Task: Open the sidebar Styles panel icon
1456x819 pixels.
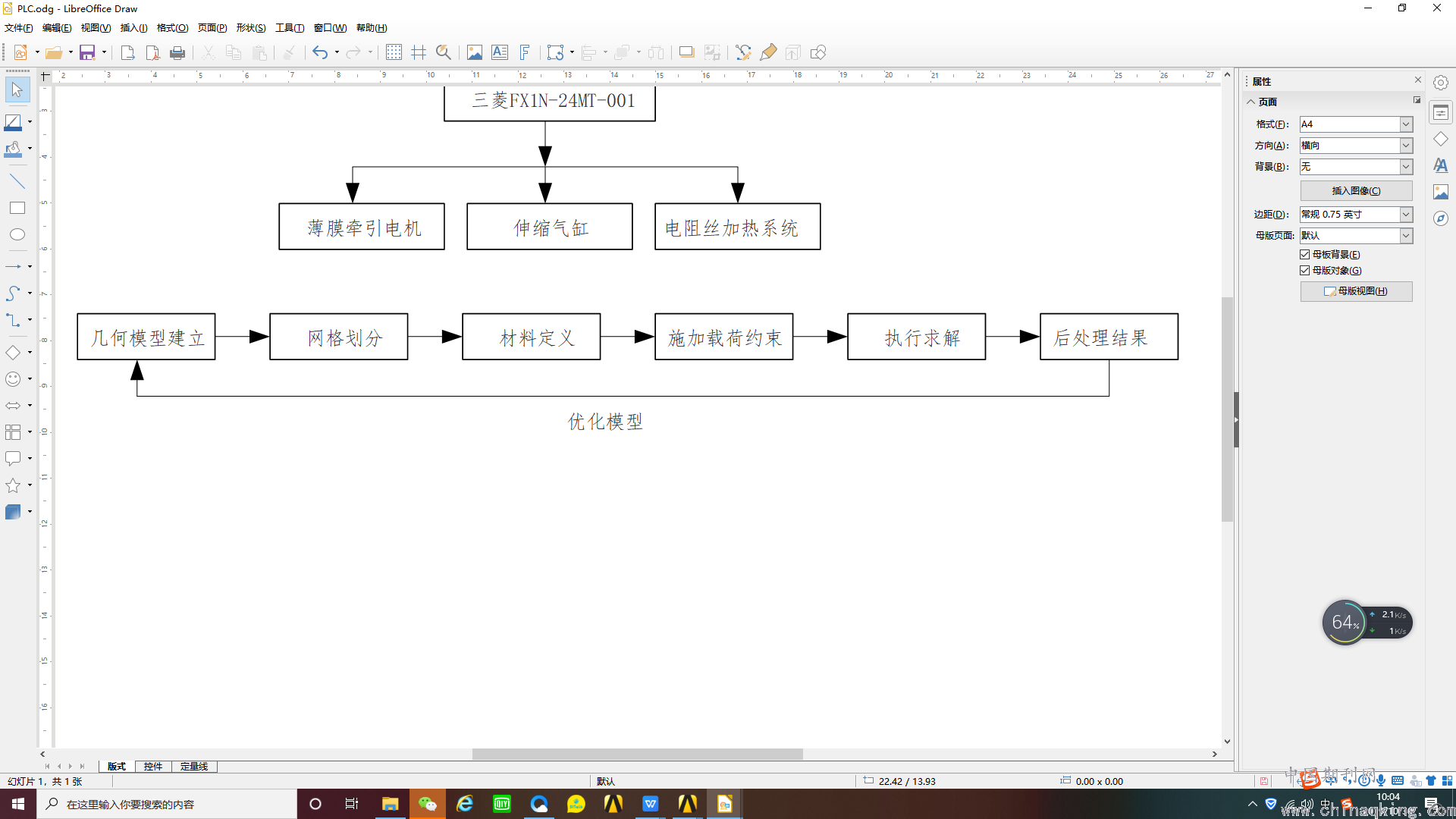Action: pos(1441,165)
